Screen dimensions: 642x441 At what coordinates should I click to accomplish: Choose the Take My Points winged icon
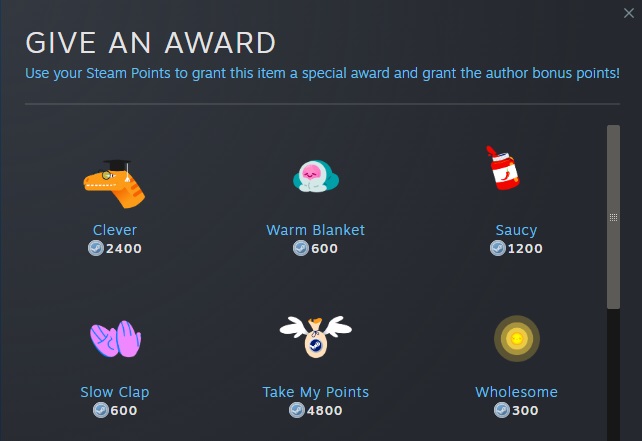315,338
